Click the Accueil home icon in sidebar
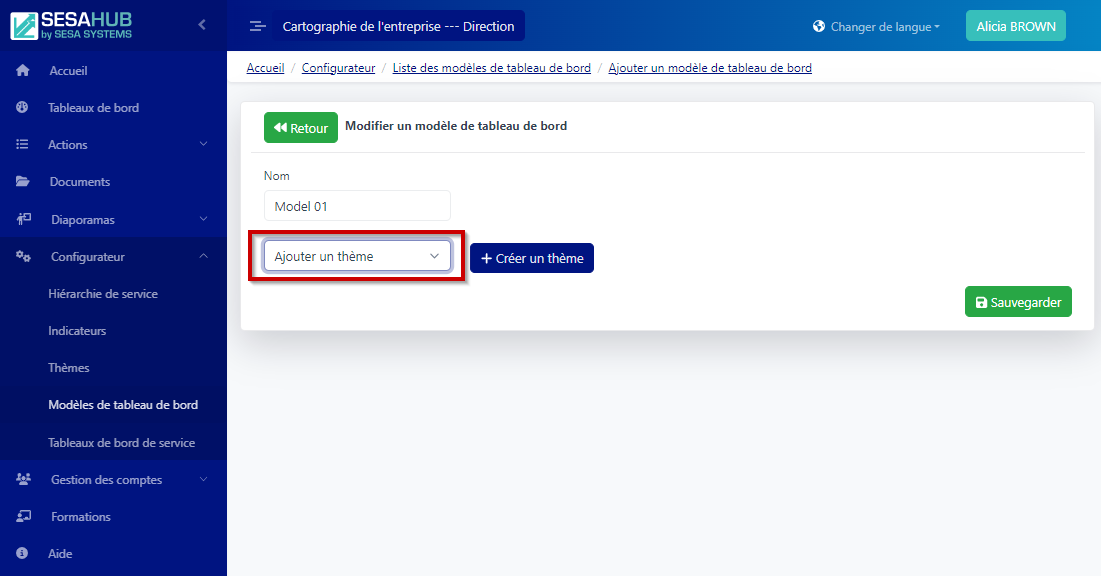 point(22,70)
